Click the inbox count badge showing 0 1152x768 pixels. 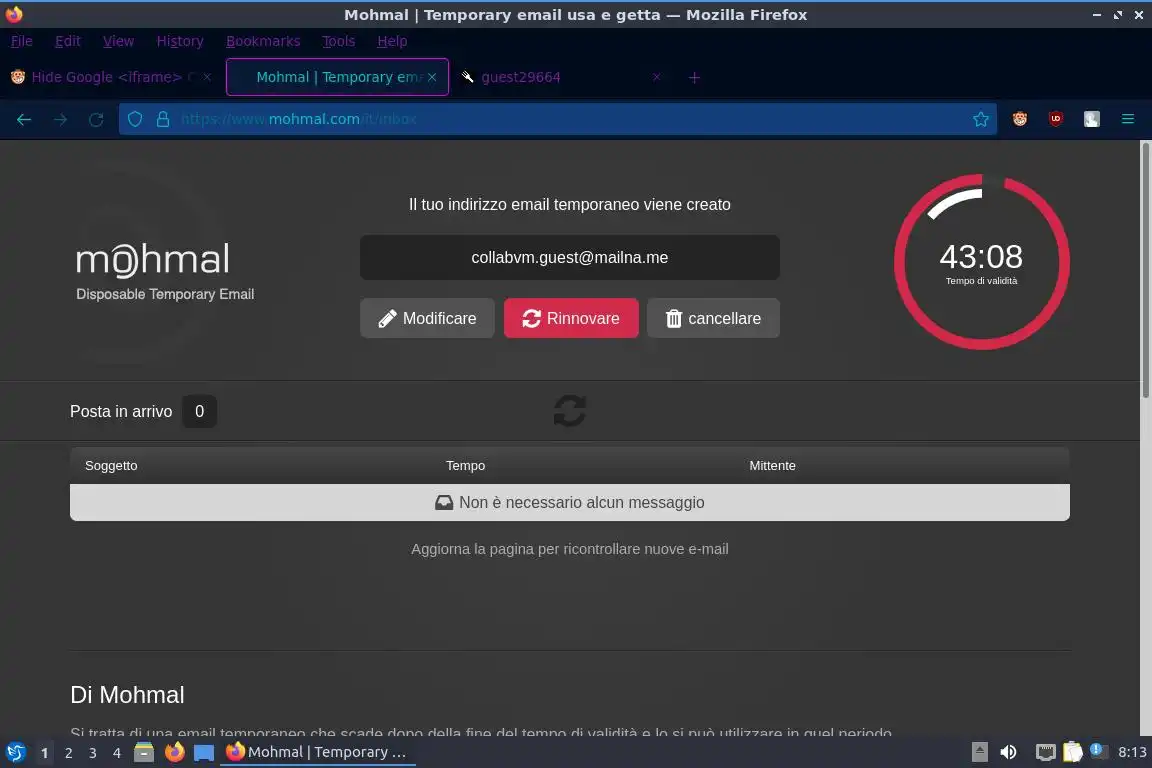click(x=199, y=412)
